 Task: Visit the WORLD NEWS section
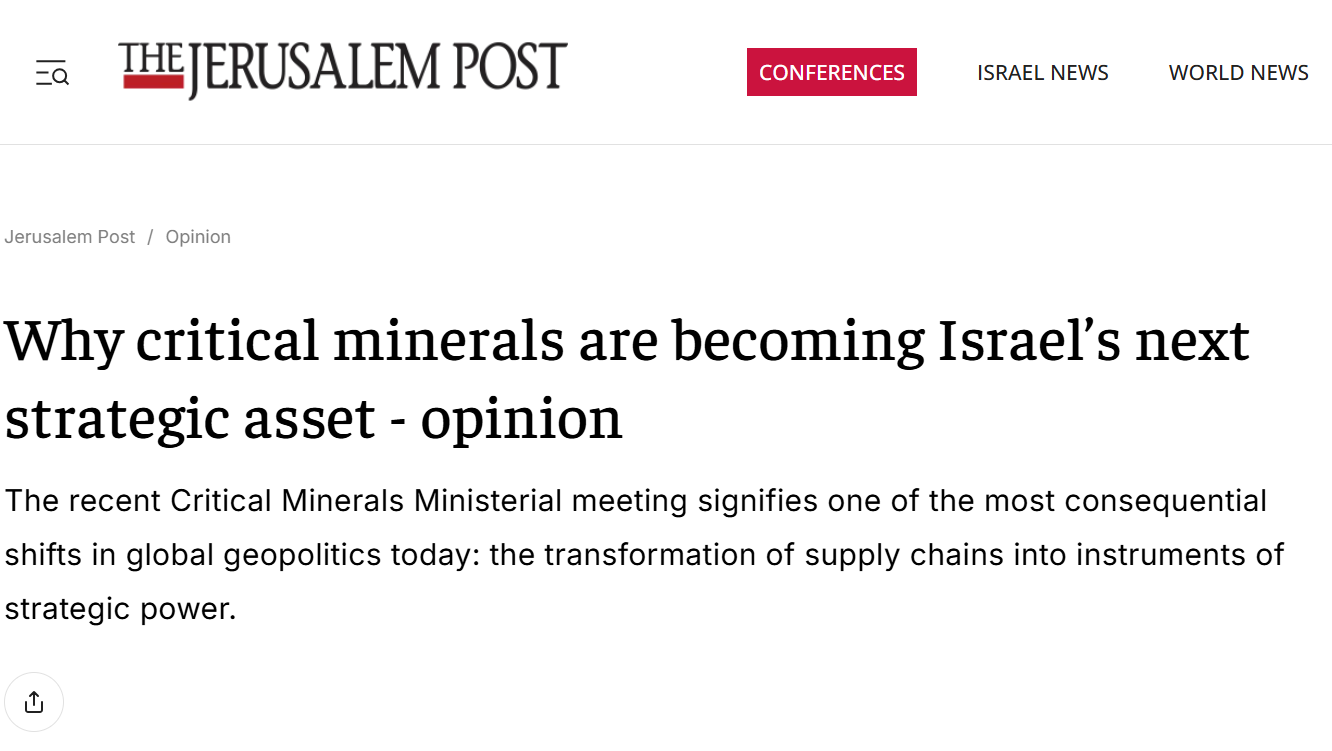[x=1238, y=72]
